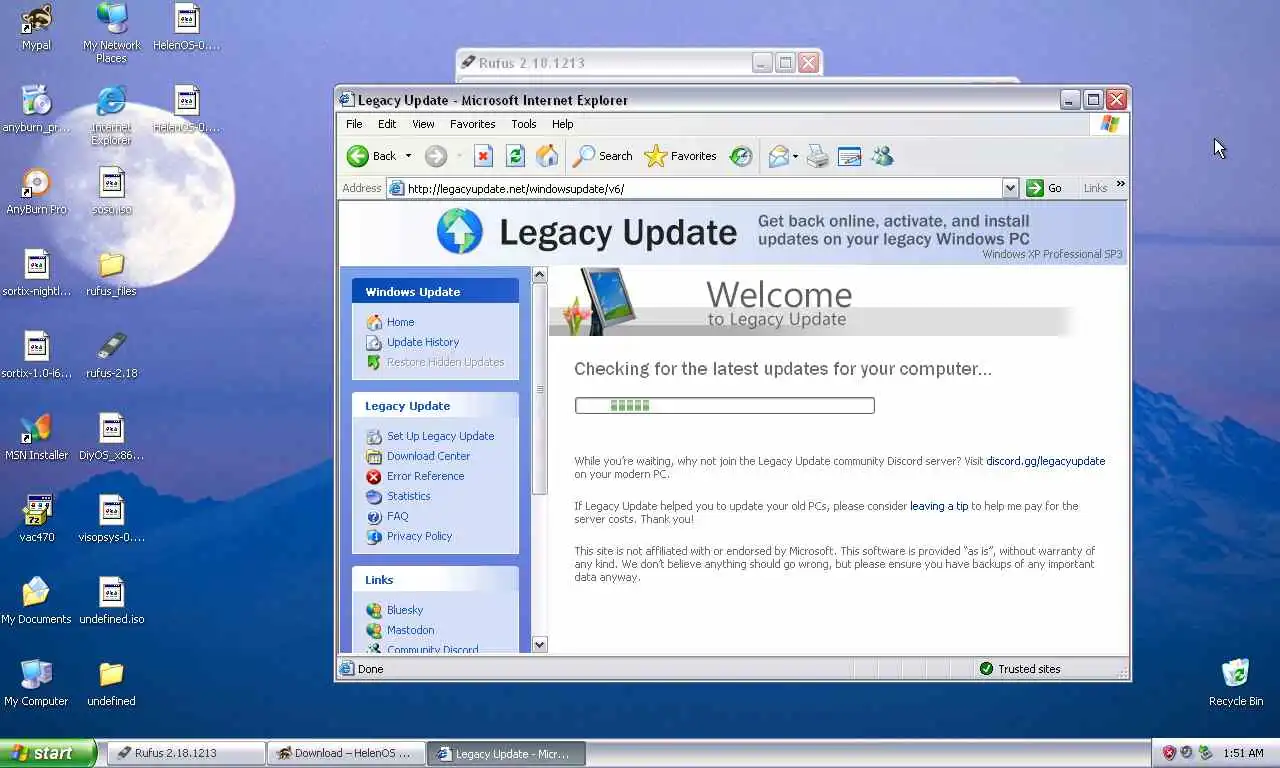The height and width of the screenshot is (768, 1280).
Task: Switch to Rufus 2.18.1213 taskbar button
Action: click(x=186, y=753)
